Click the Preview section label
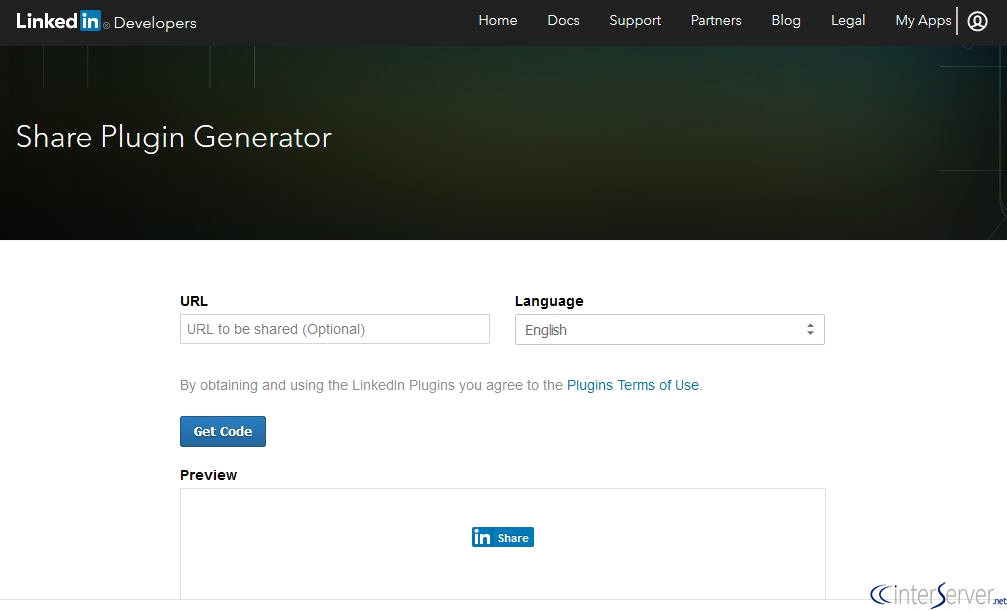The width and height of the screenshot is (1007, 611). point(209,475)
